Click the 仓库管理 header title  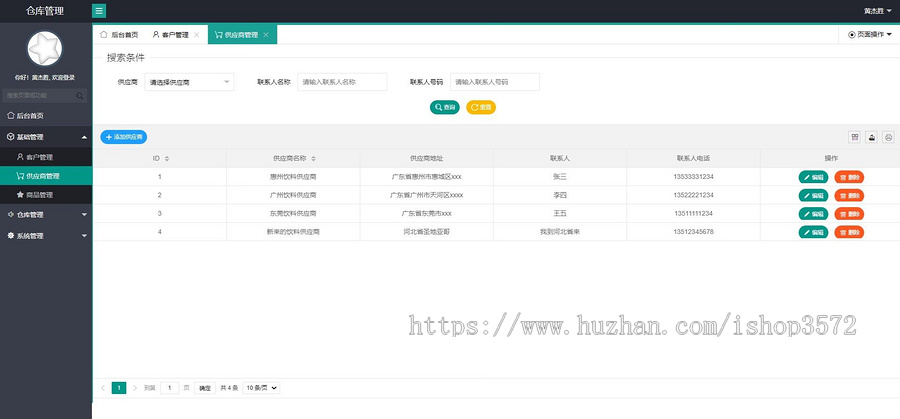coord(45,11)
